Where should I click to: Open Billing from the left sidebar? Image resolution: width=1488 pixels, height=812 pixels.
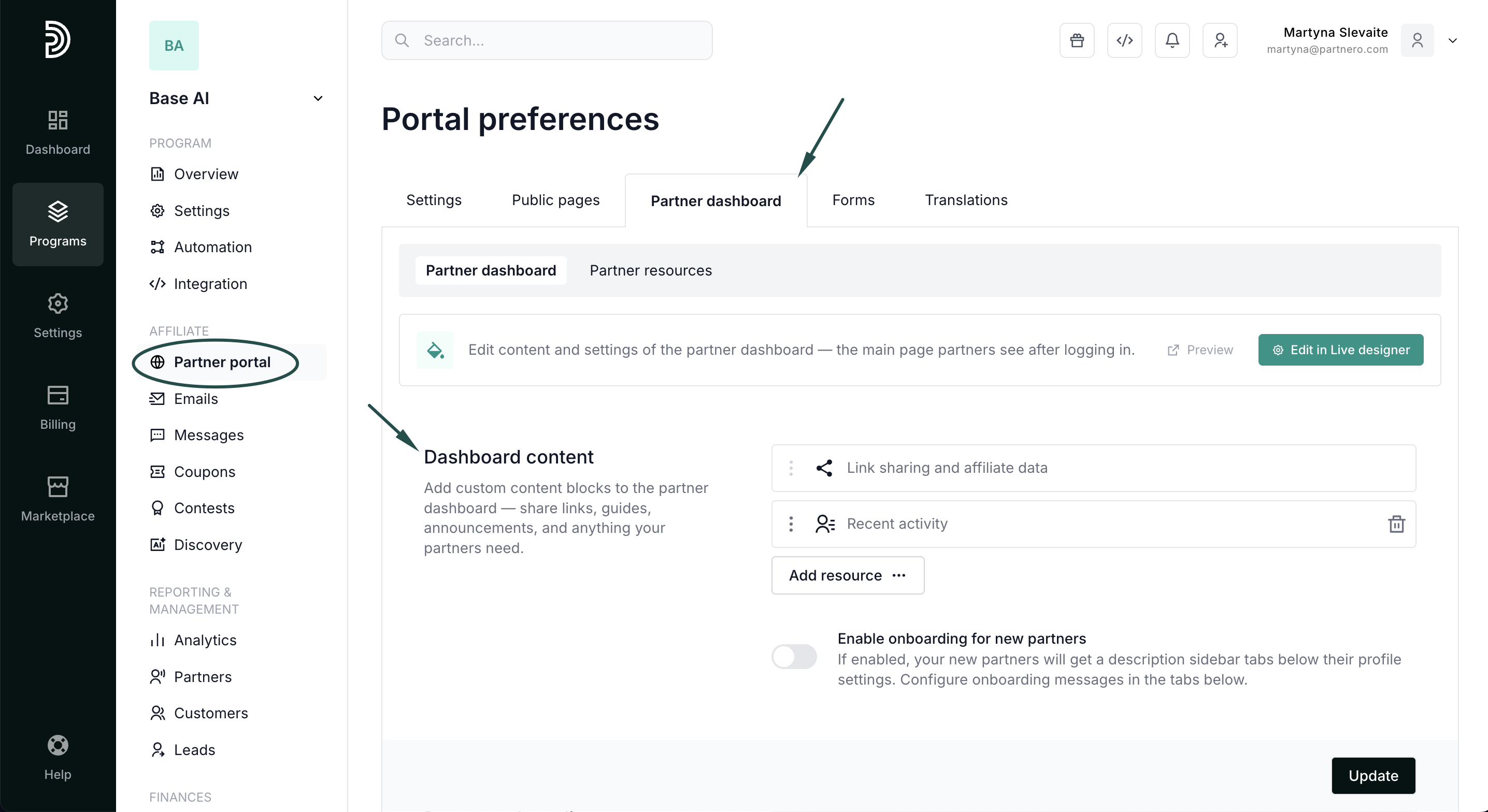[58, 408]
